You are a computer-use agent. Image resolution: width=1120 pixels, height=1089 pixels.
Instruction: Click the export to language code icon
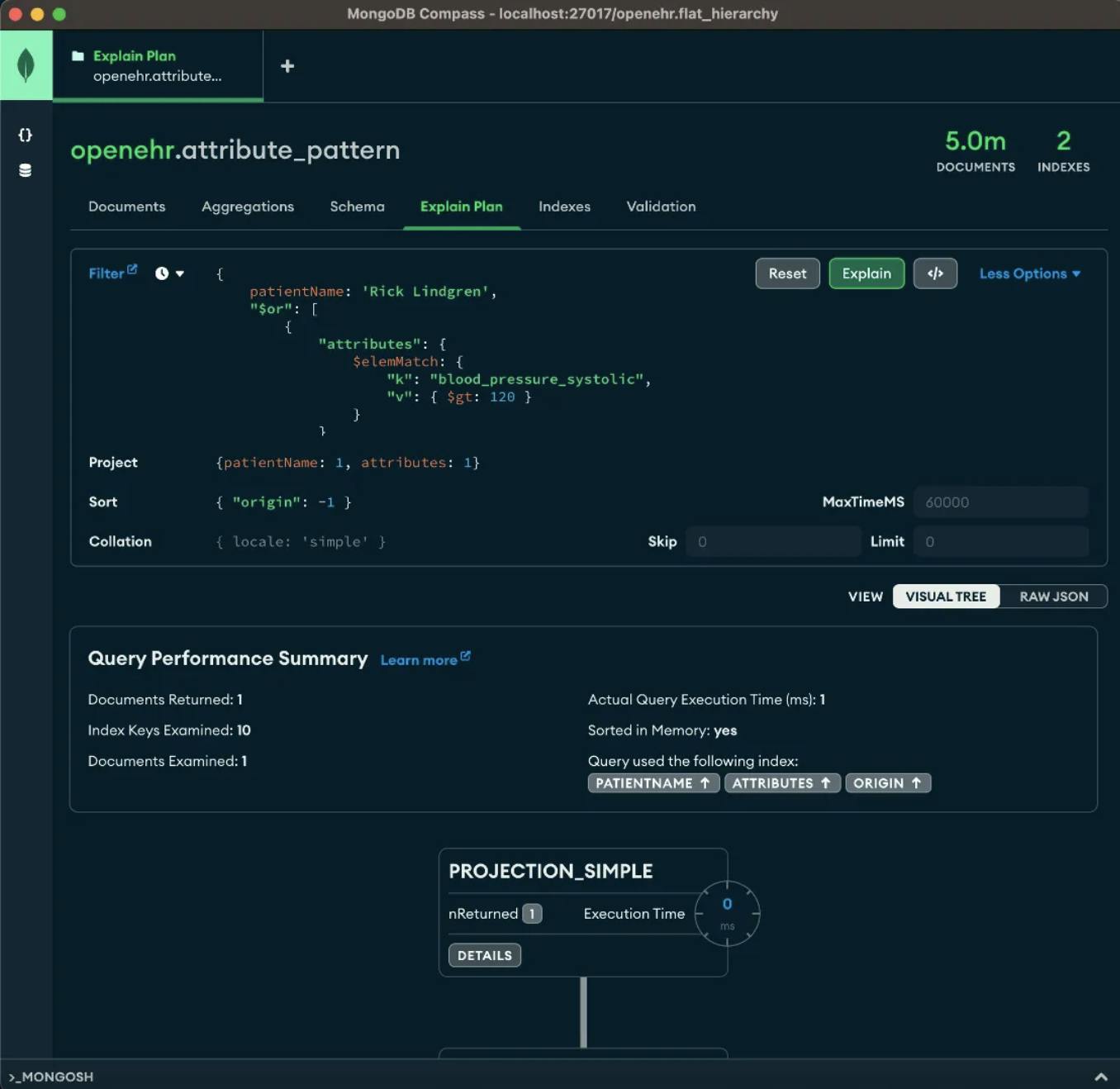click(x=935, y=273)
